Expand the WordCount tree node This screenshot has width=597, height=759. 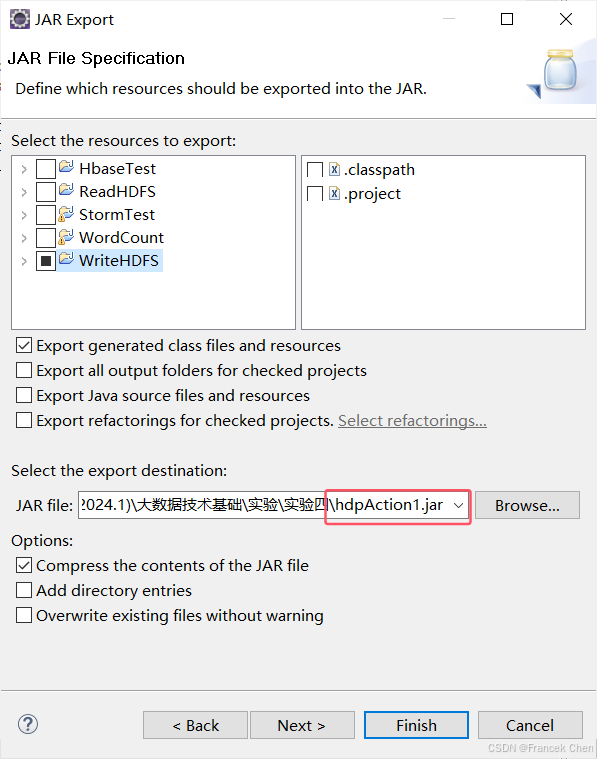pyautogui.click(x=24, y=238)
